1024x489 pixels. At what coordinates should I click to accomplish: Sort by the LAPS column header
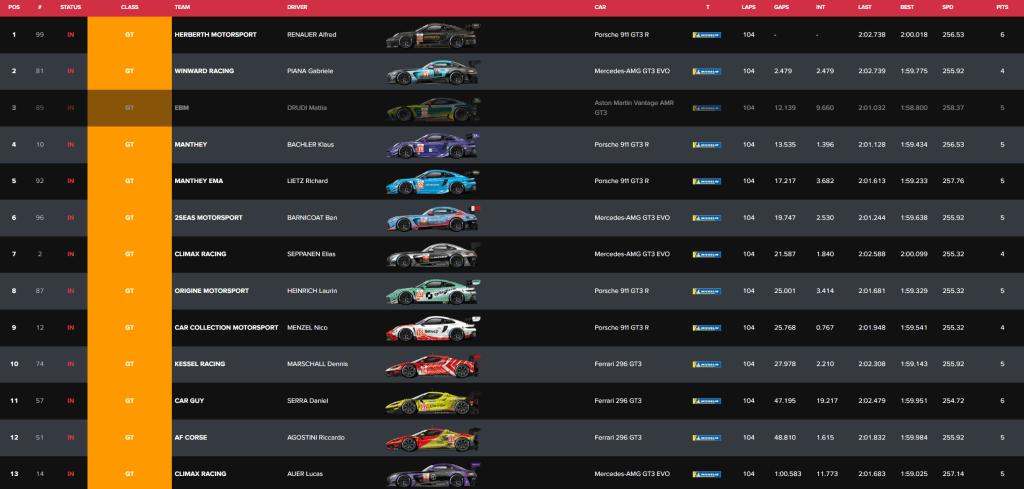pyautogui.click(x=748, y=7)
